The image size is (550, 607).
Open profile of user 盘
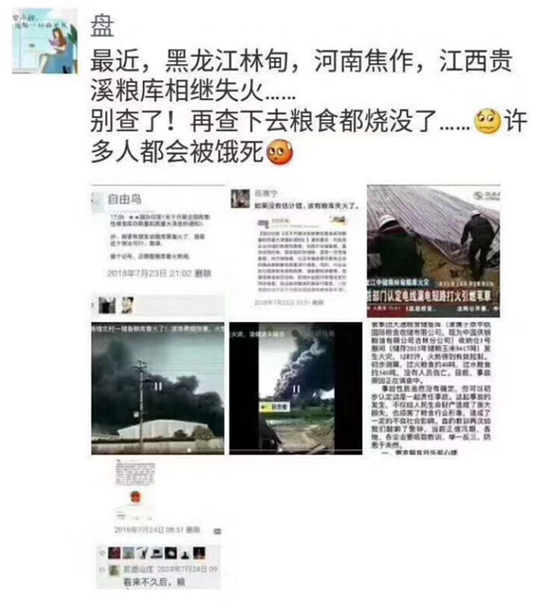(x=102, y=26)
